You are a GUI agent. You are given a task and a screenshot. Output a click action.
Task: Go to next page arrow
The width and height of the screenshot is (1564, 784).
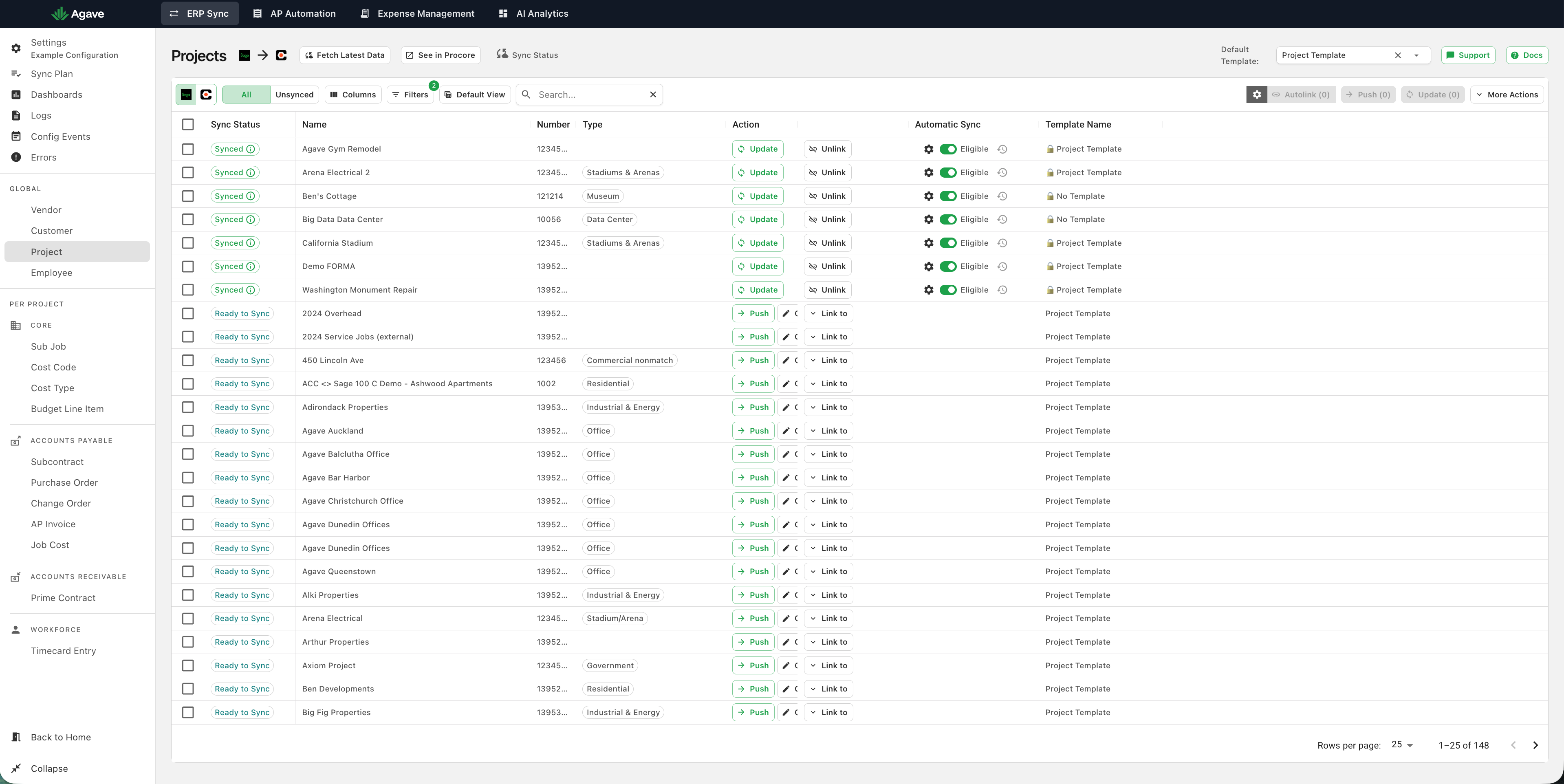point(1535,745)
